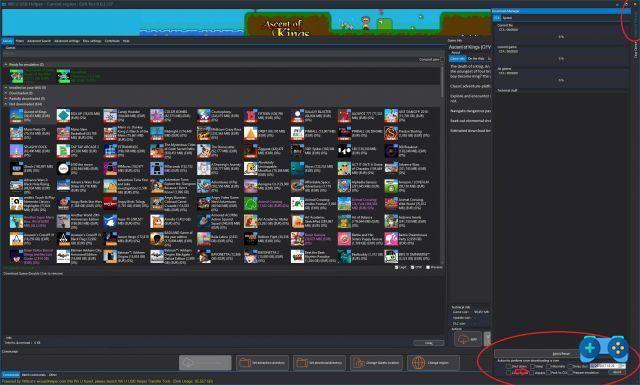Screen dimensions: 640x385
Task: Enable Sleep after downloading
Action: [x=532, y=366]
